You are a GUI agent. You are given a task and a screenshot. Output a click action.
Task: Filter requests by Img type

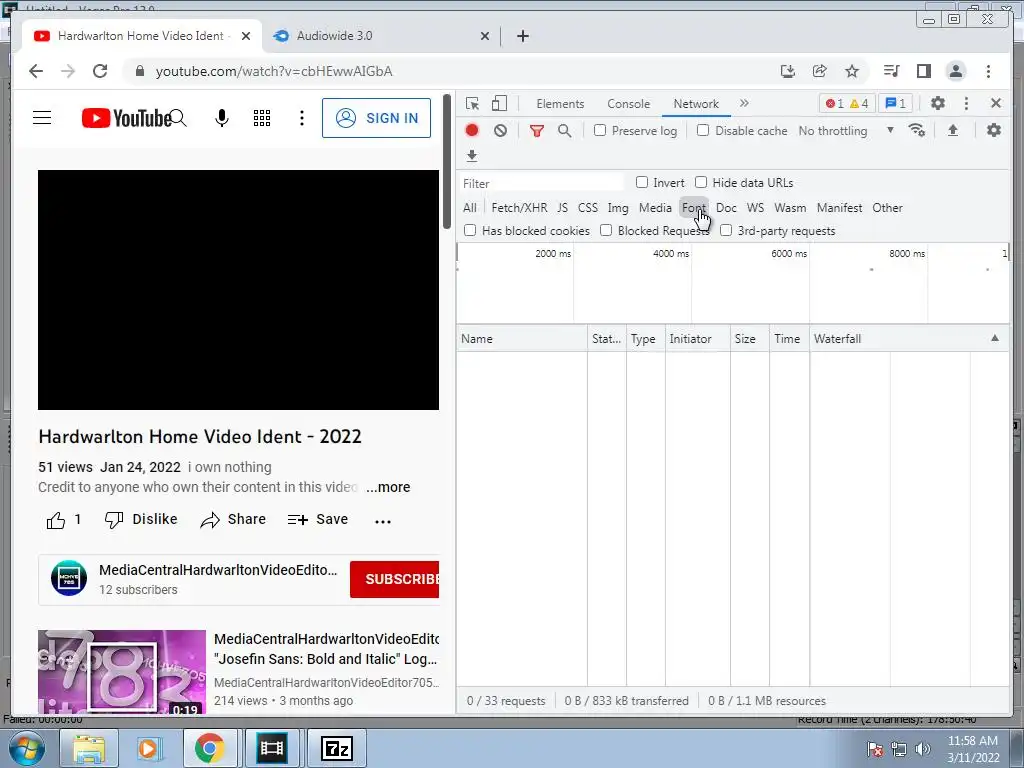pyautogui.click(x=618, y=208)
